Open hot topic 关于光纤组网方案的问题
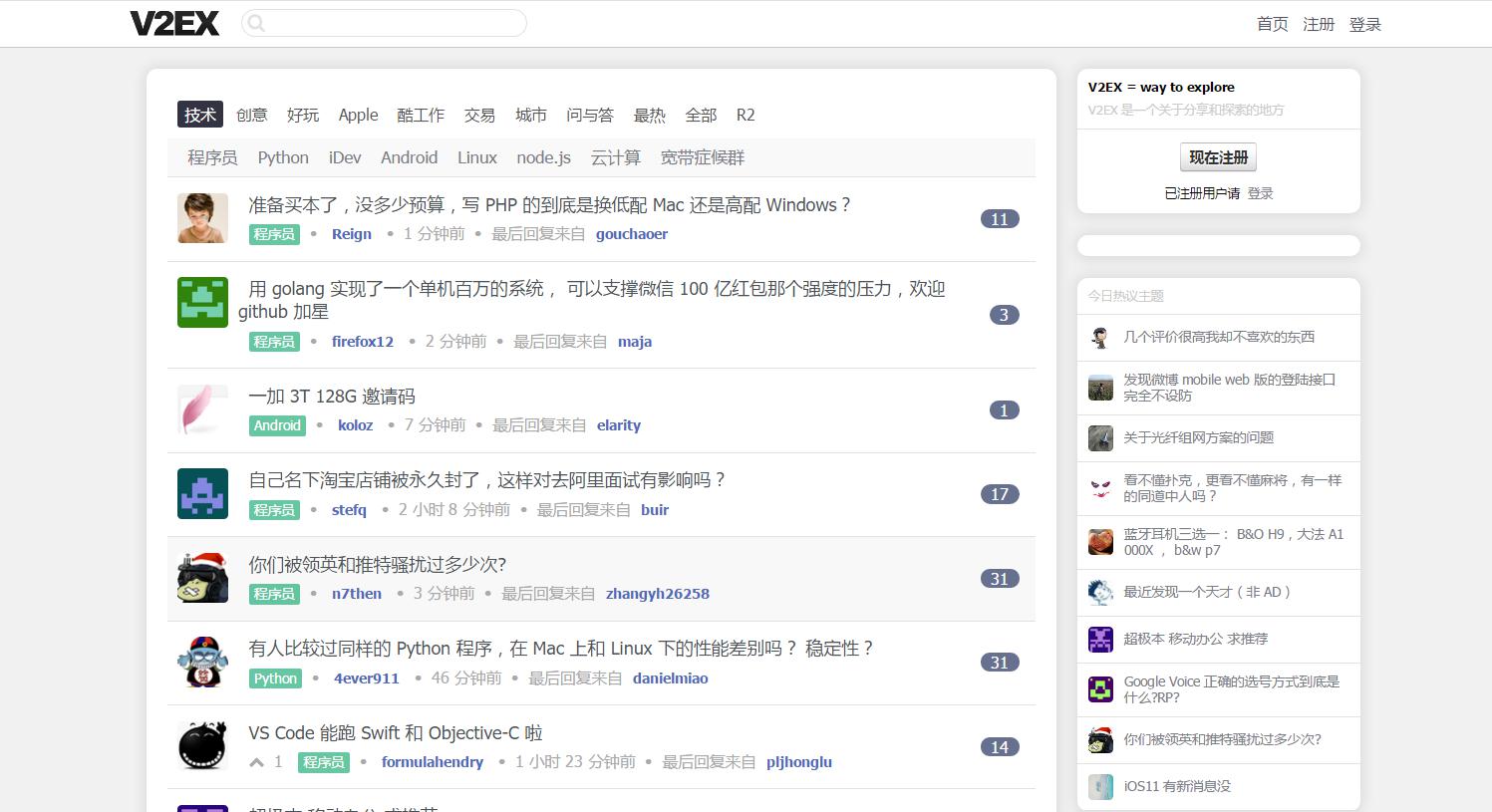 tap(1198, 437)
